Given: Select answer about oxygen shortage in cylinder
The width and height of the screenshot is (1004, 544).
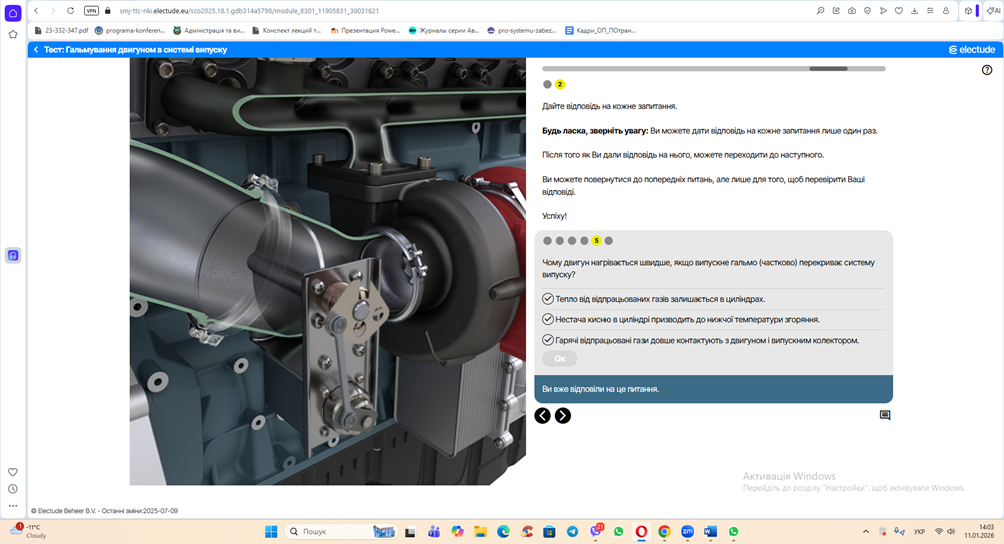Looking at the screenshot, I should point(547,319).
